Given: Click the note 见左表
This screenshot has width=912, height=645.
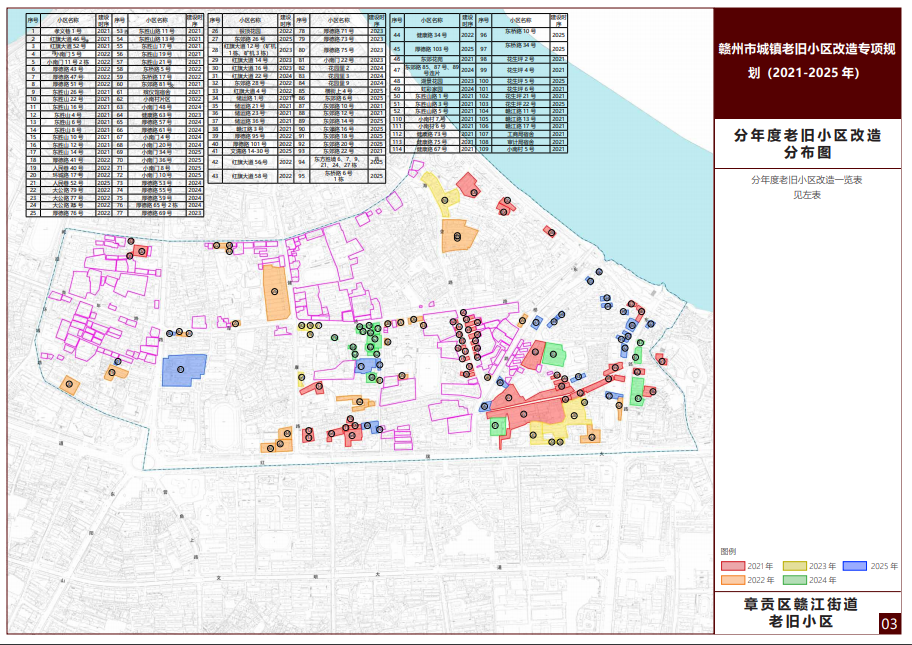Looking at the screenshot, I should coord(807,195).
